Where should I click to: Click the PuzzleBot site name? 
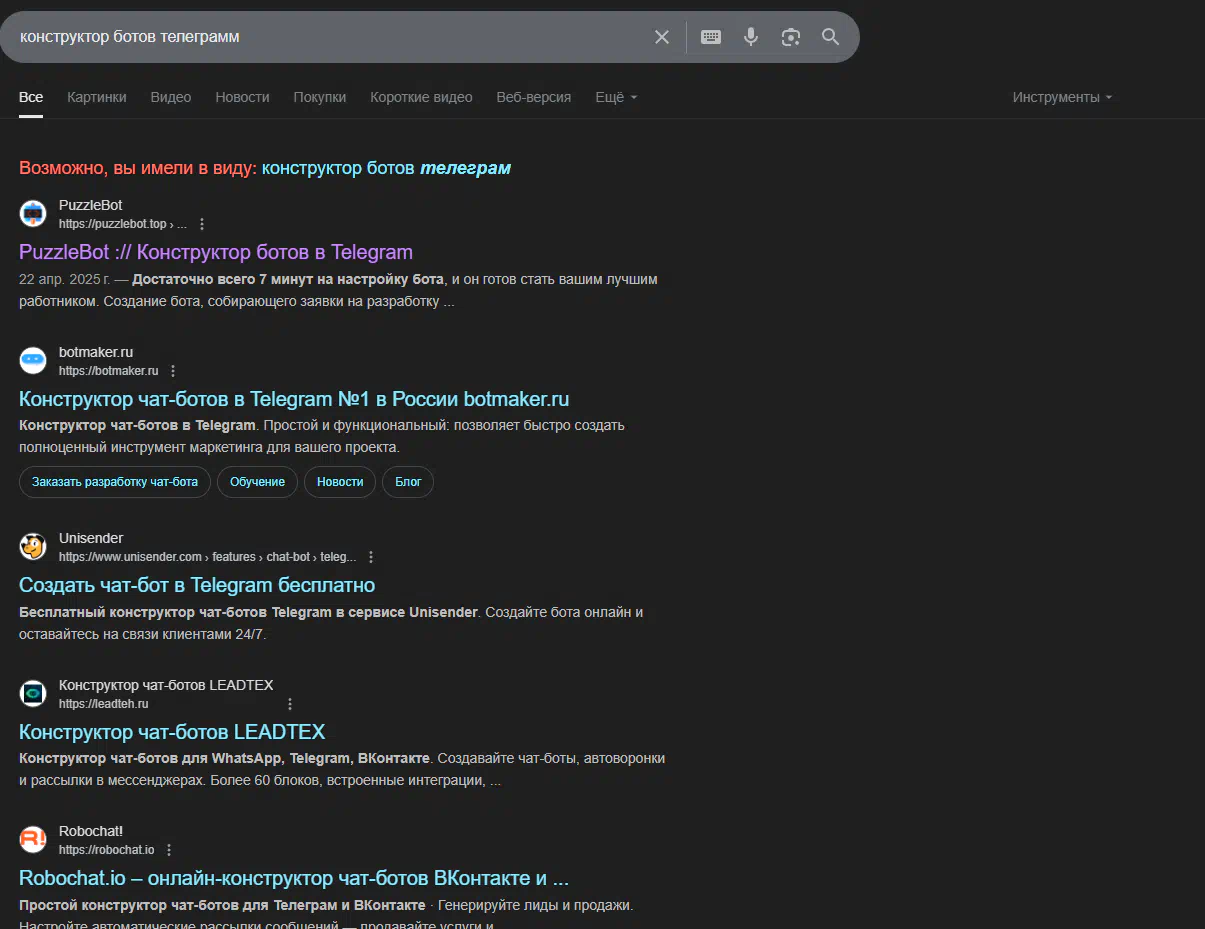coord(90,205)
